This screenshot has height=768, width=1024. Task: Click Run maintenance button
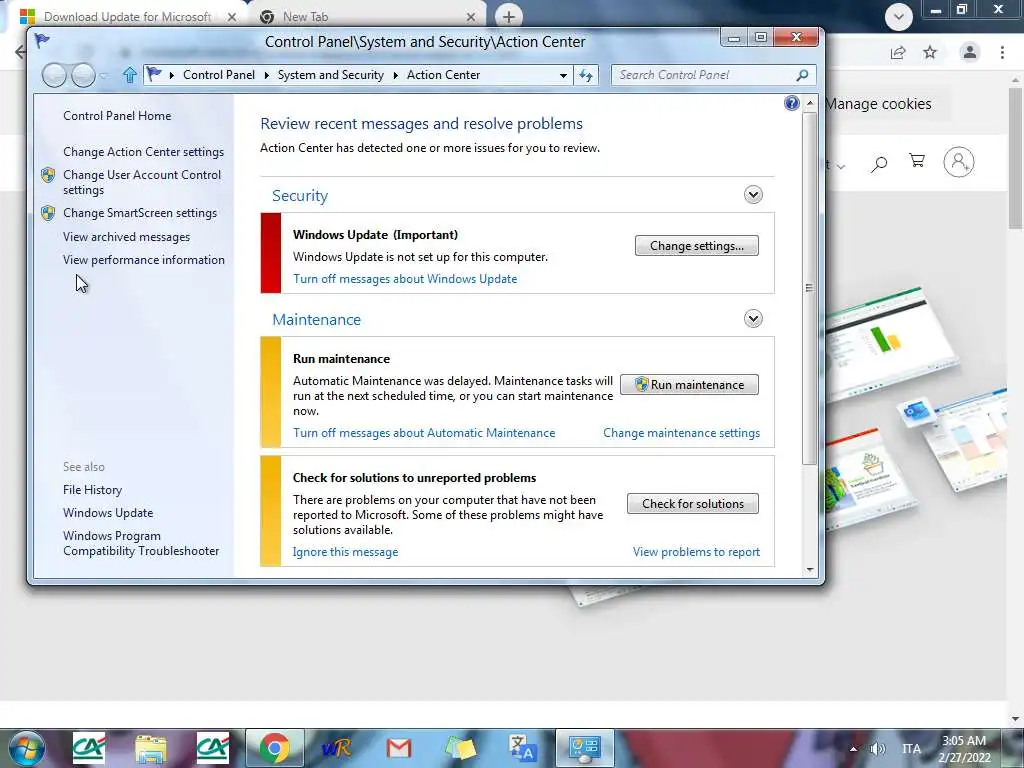689,385
